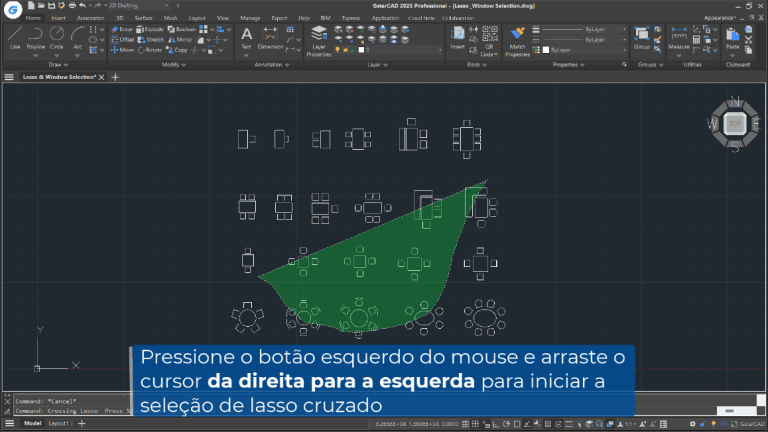The height and width of the screenshot is (432, 768).
Task: Open Layer Properties manager
Action: (x=319, y=41)
